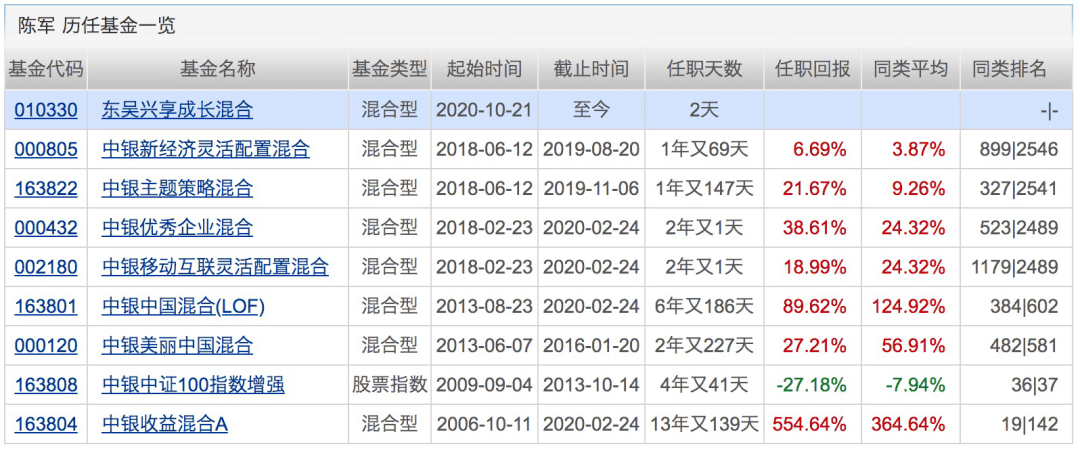This screenshot has height=451, width=1080.
Task: Select the negative return -27.18%
Action: coord(811,385)
